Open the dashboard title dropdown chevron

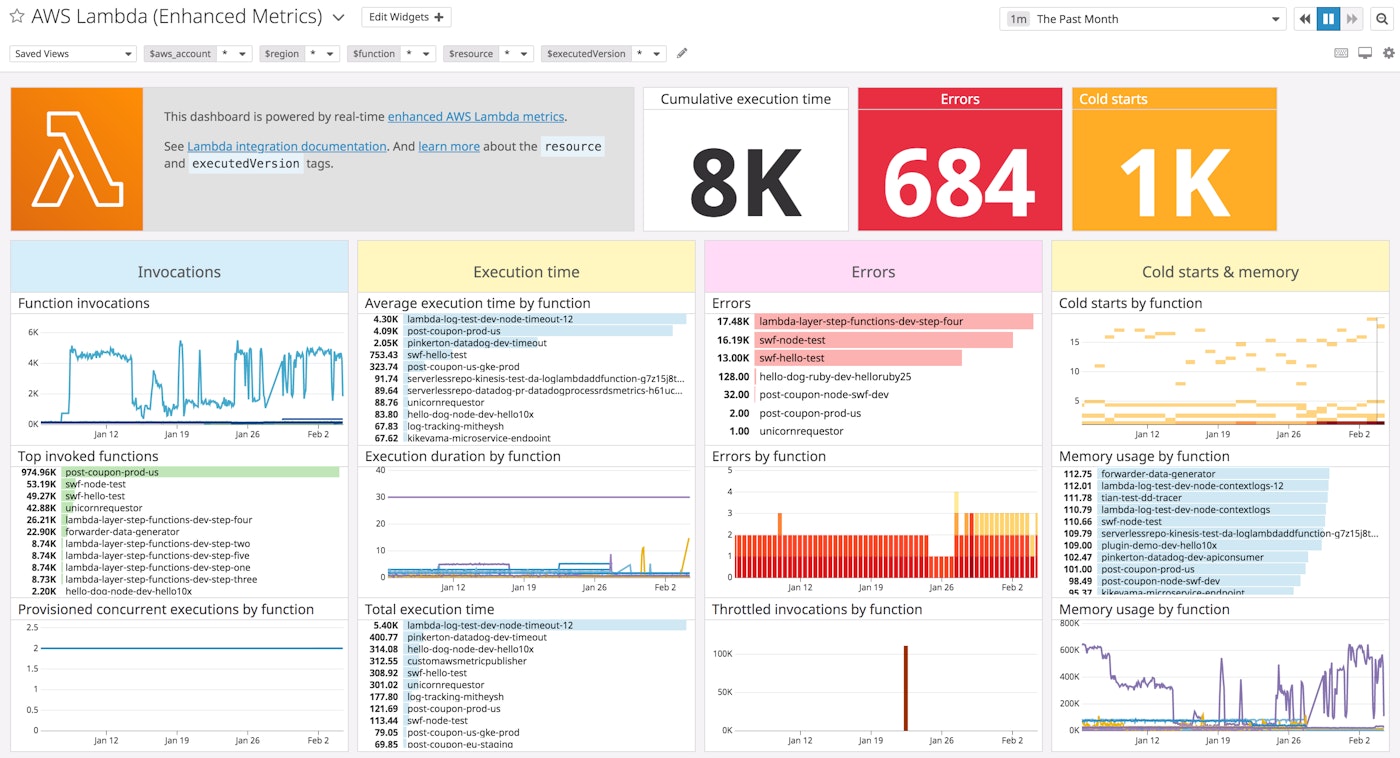coord(338,18)
